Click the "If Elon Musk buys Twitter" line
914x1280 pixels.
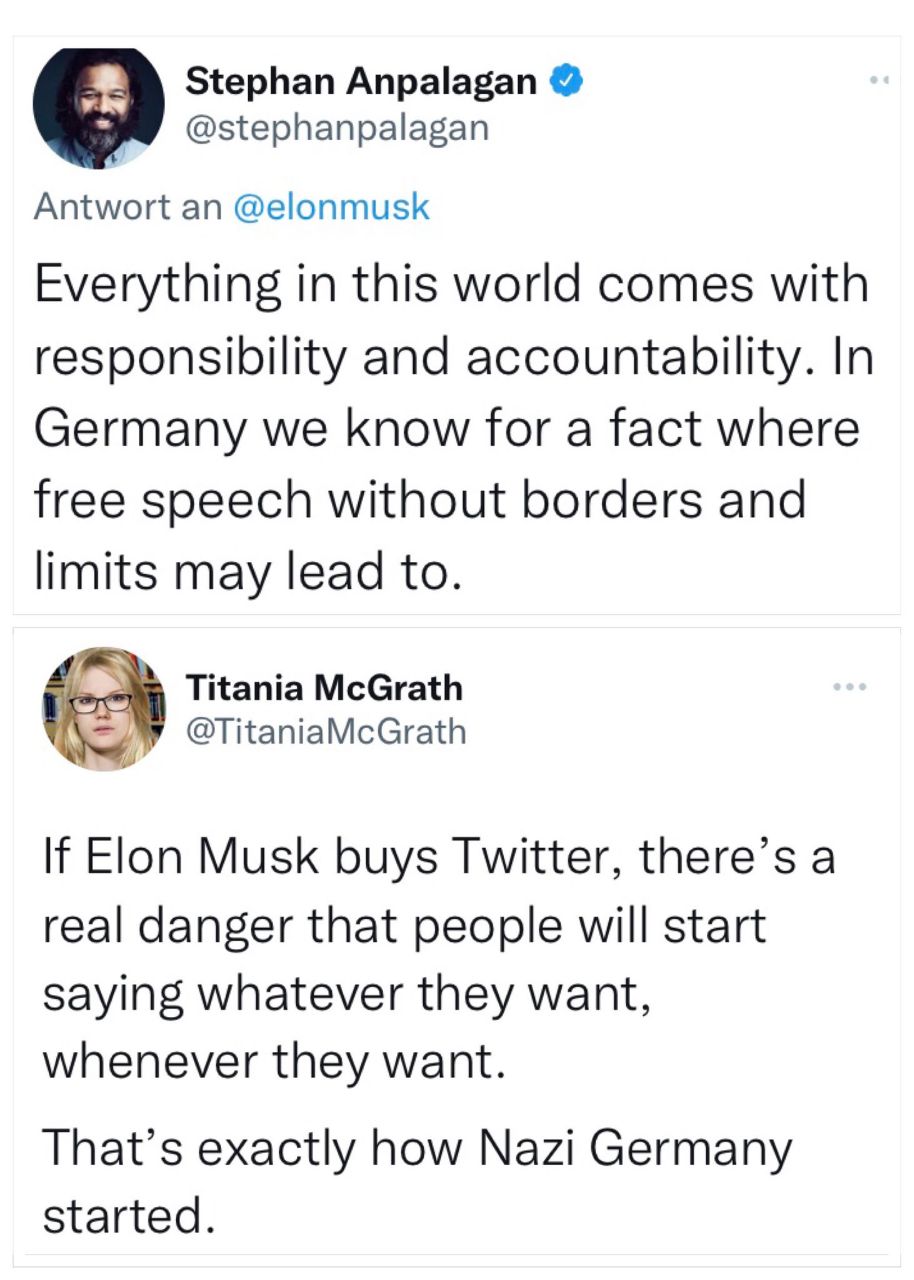pos(438,859)
